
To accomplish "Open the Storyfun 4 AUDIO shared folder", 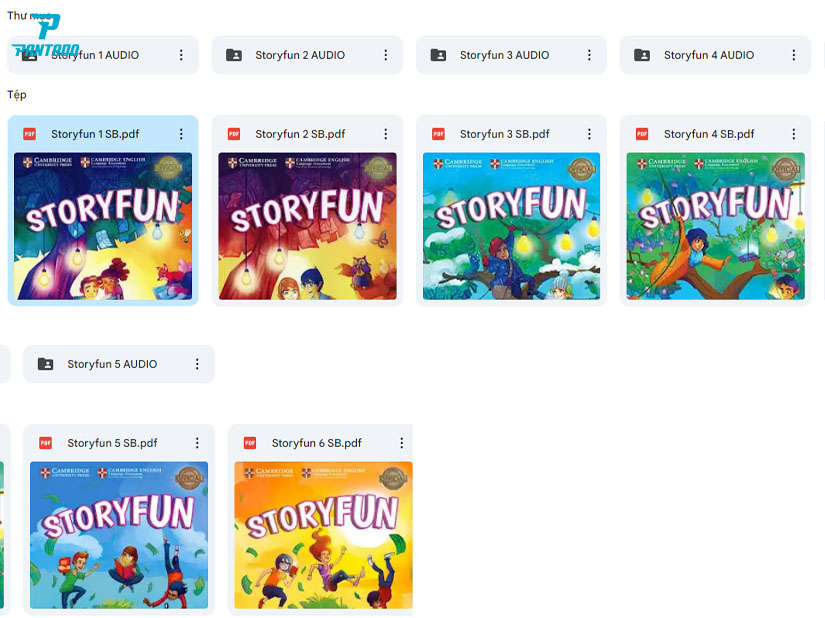I will pos(708,55).
